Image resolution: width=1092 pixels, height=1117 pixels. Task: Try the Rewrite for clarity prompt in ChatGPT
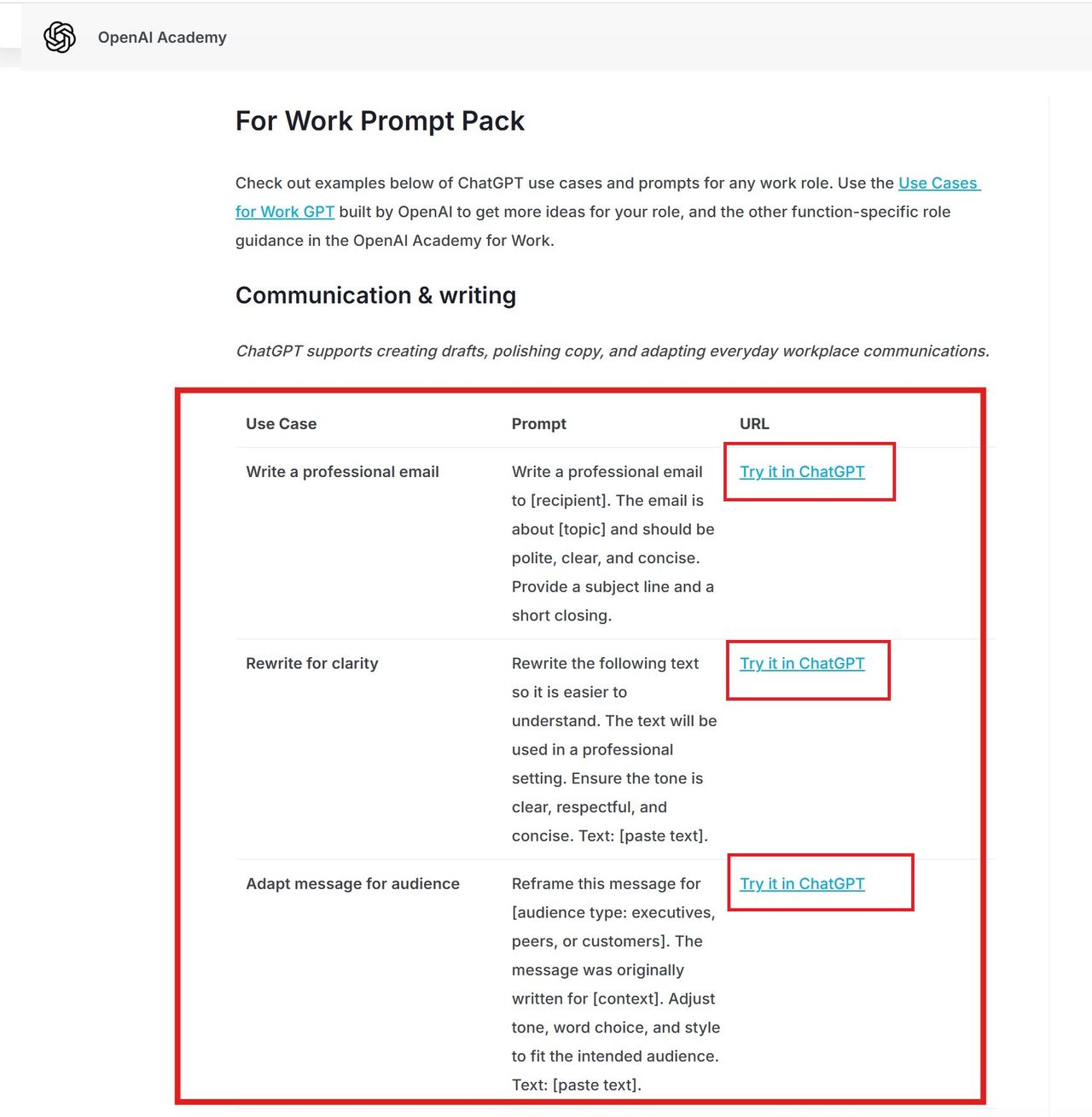[802, 664]
